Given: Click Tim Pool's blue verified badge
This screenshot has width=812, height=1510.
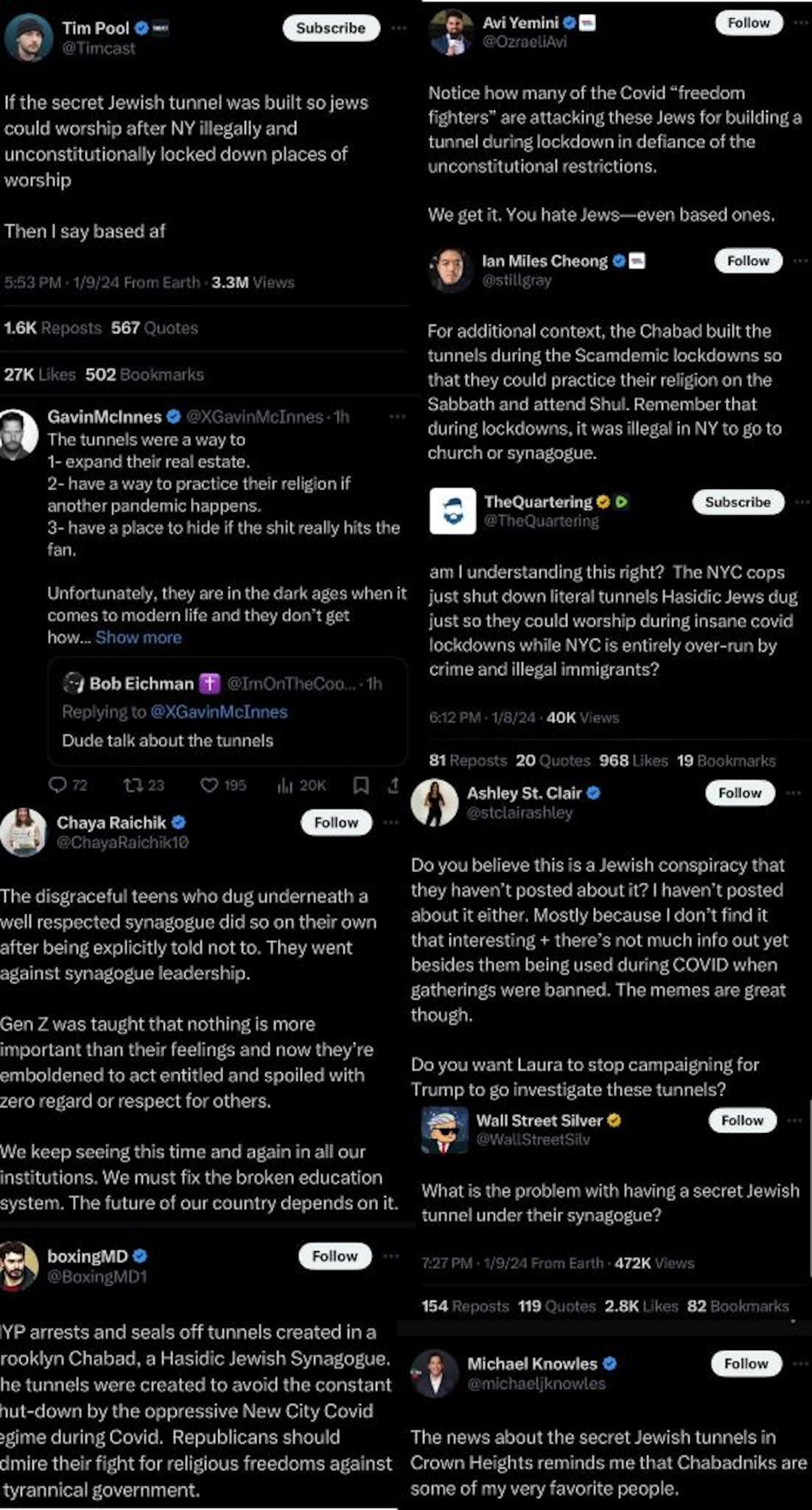Looking at the screenshot, I should pyautogui.click(x=142, y=28).
